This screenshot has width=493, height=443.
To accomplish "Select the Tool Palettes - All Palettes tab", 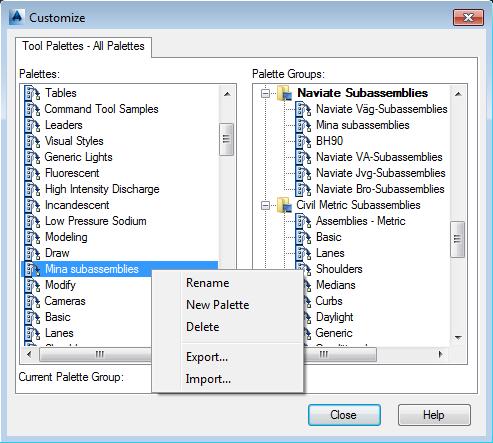I will click(x=83, y=46).
